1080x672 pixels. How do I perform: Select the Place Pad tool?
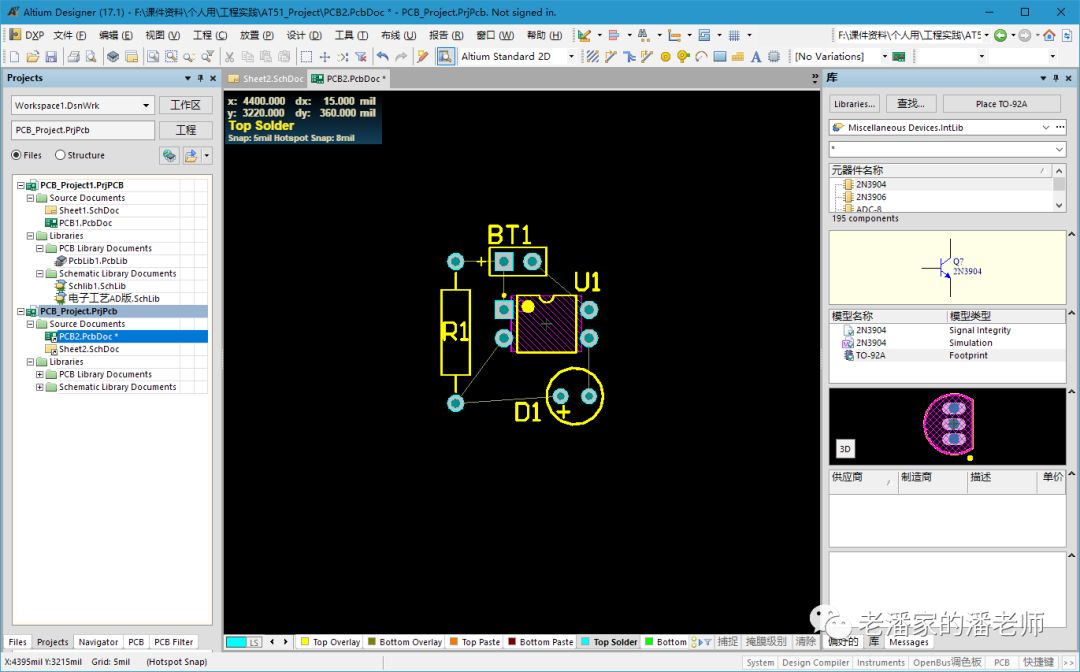click(x=666, y=57)
